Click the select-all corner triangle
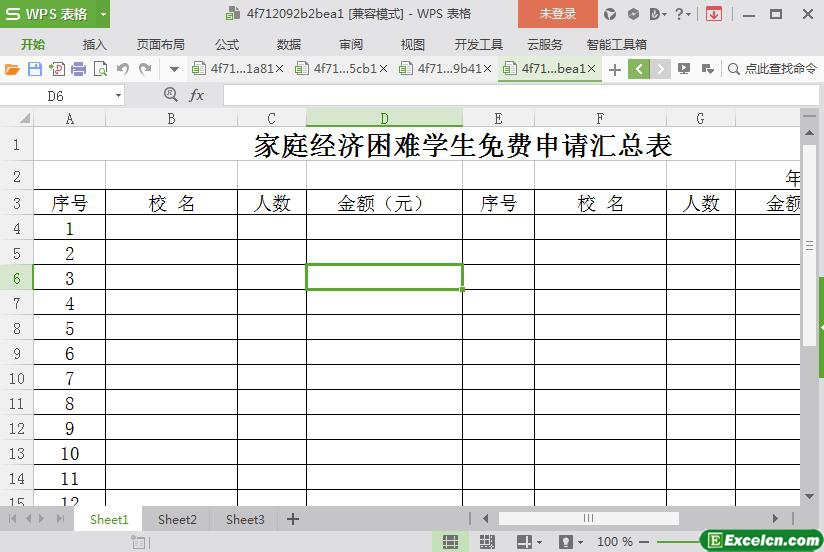The image size is (824, 552). tap(24, 119)
